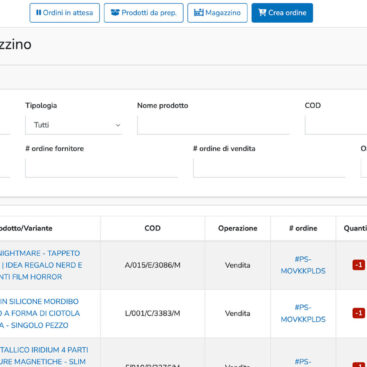
Task: Open the TALLICO IRIDIUM 4 PARTI product link
Action: point(44,356)
